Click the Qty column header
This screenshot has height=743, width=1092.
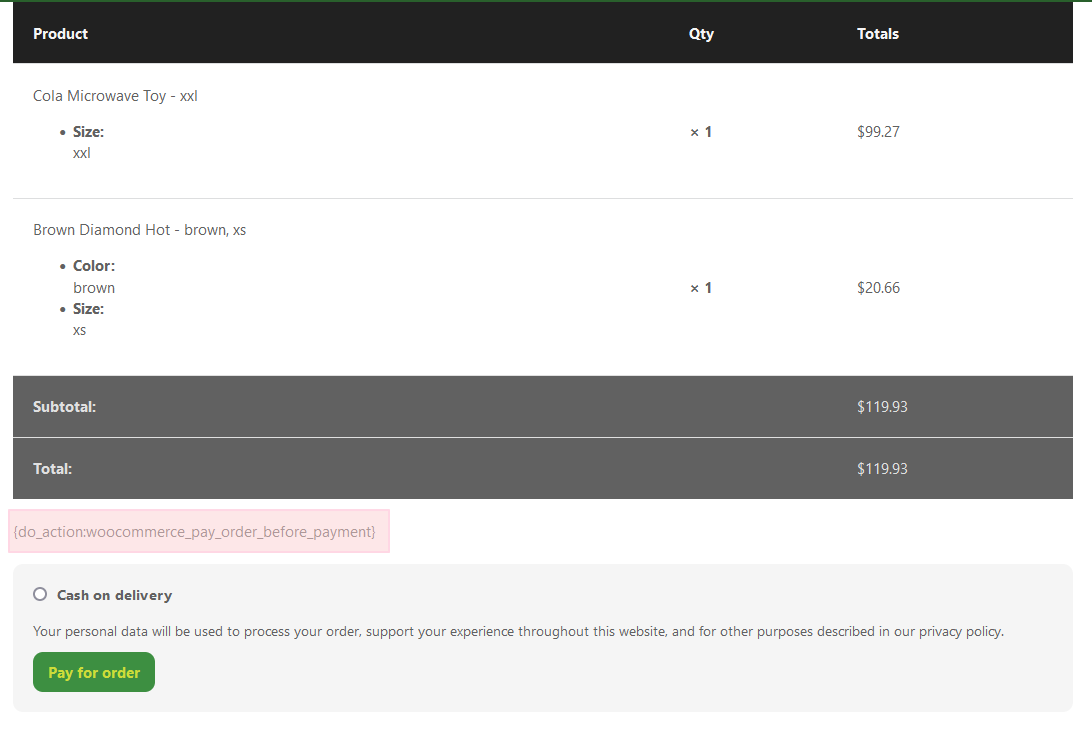coord(701,34)
